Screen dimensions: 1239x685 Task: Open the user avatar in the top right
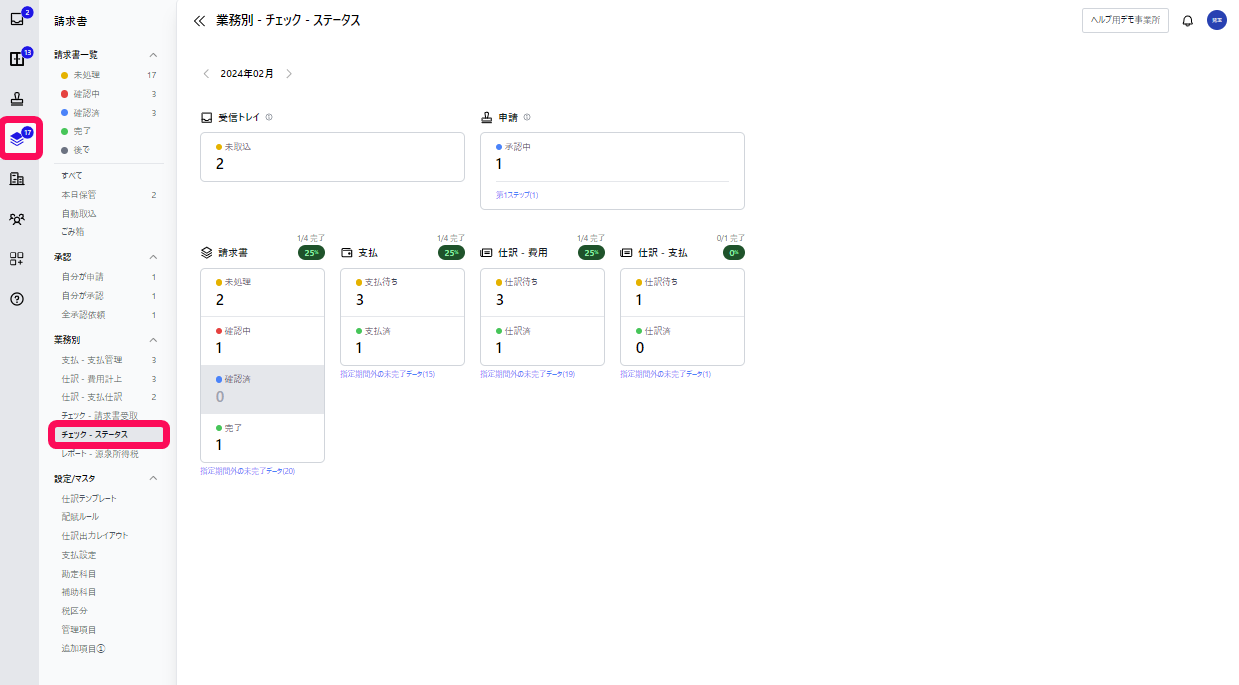tap(1217, 21)
